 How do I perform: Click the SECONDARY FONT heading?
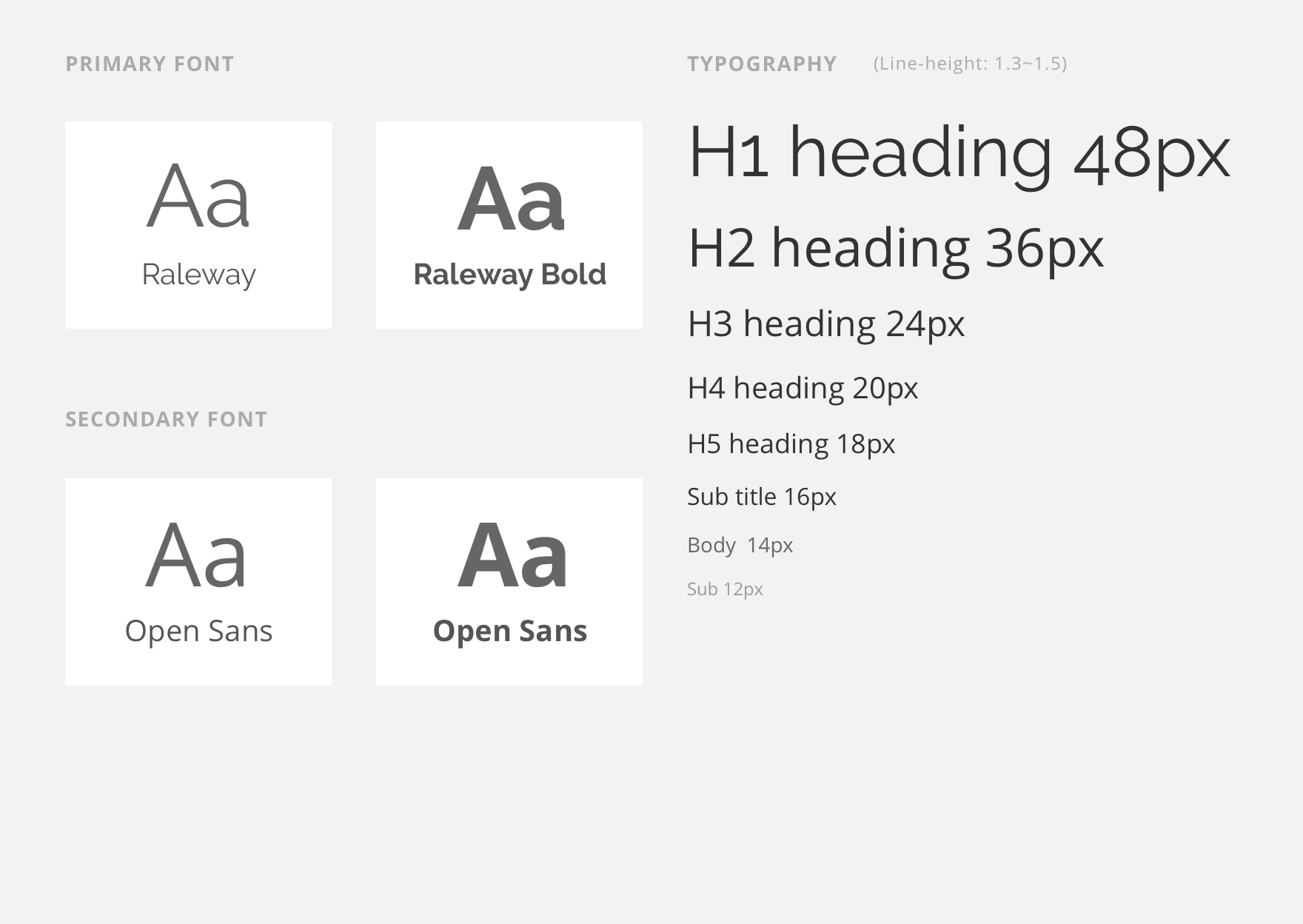pos(166,419)
